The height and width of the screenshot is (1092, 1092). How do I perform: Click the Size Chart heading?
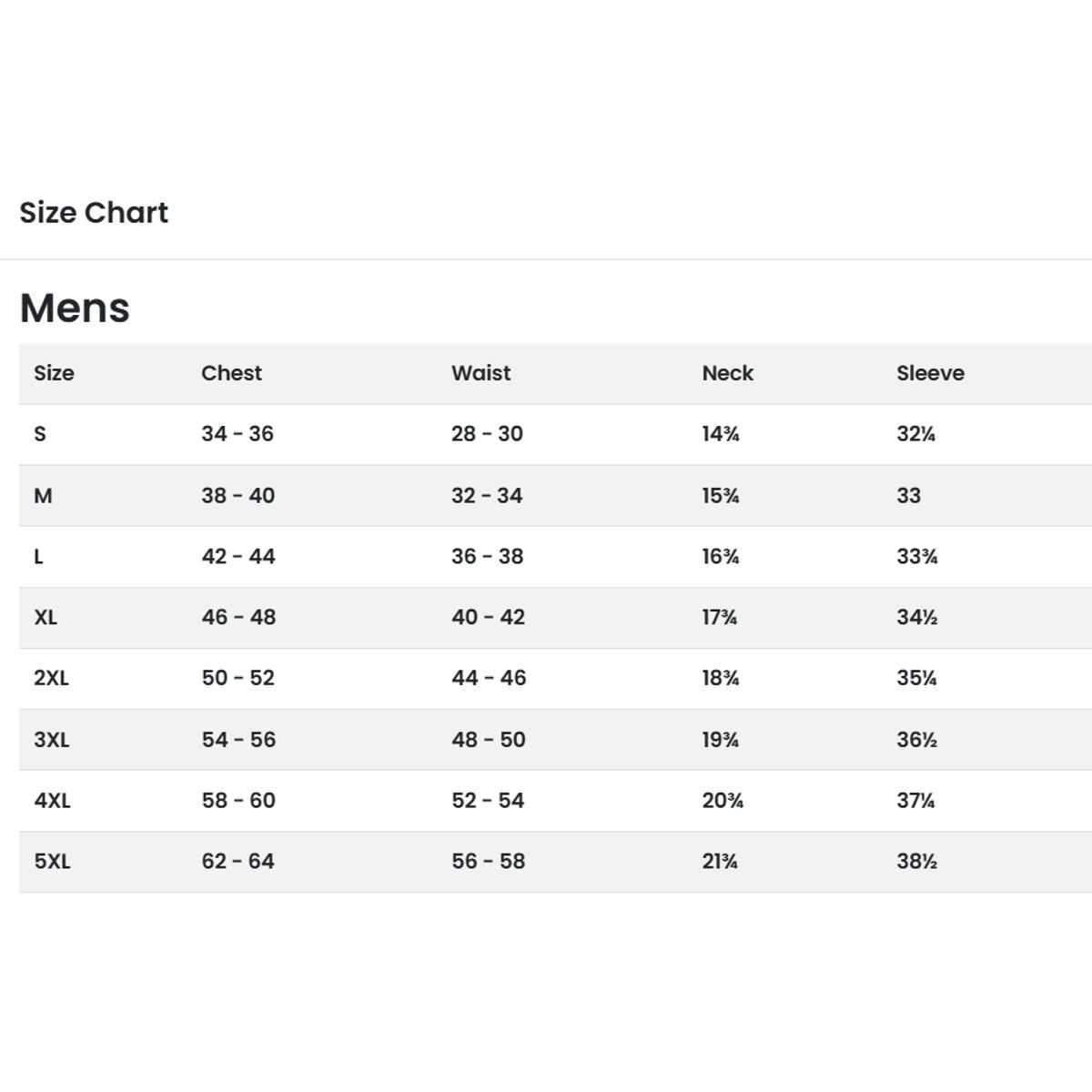click(94, 213)
